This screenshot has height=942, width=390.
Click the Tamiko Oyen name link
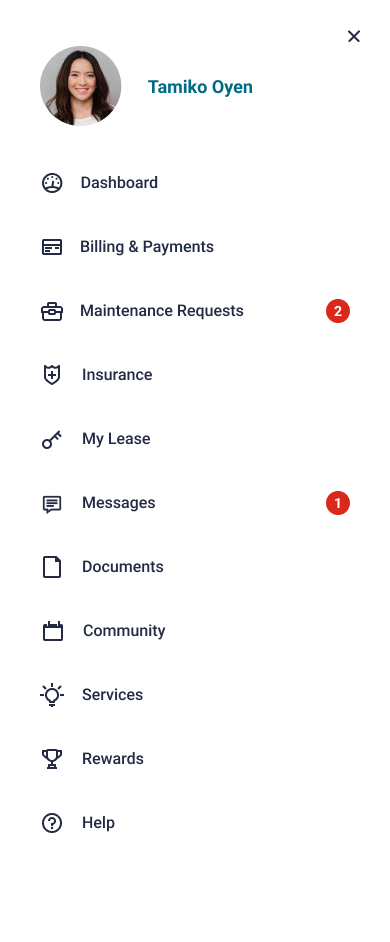(200, 87)
